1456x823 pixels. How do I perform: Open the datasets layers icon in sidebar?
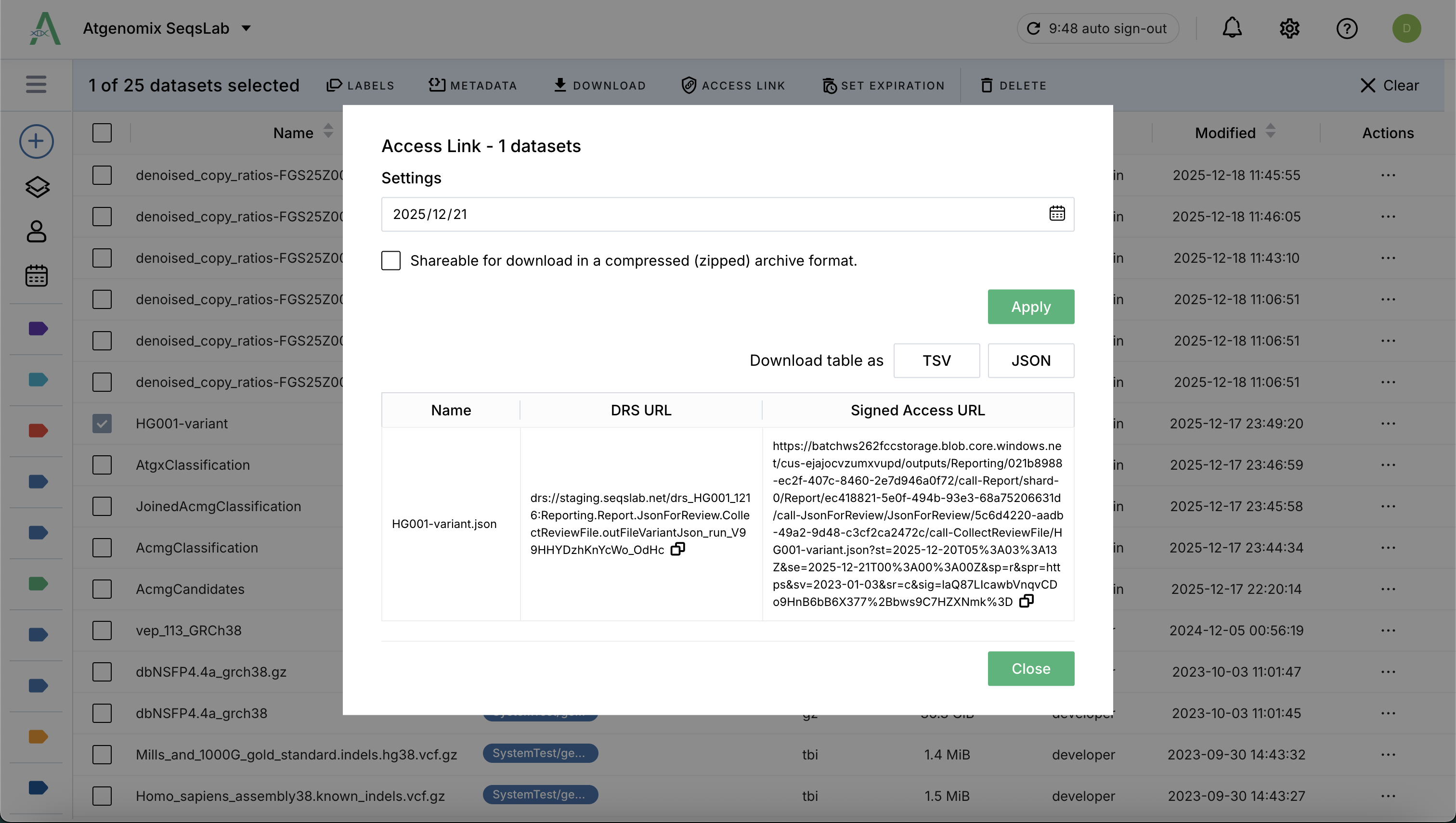coord(36,187)
